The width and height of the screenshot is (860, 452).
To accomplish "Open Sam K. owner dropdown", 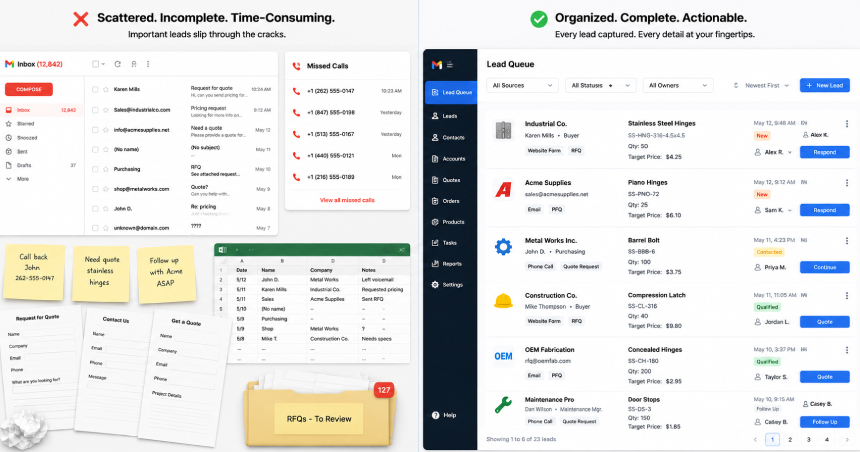I will [x=773, y=210].
